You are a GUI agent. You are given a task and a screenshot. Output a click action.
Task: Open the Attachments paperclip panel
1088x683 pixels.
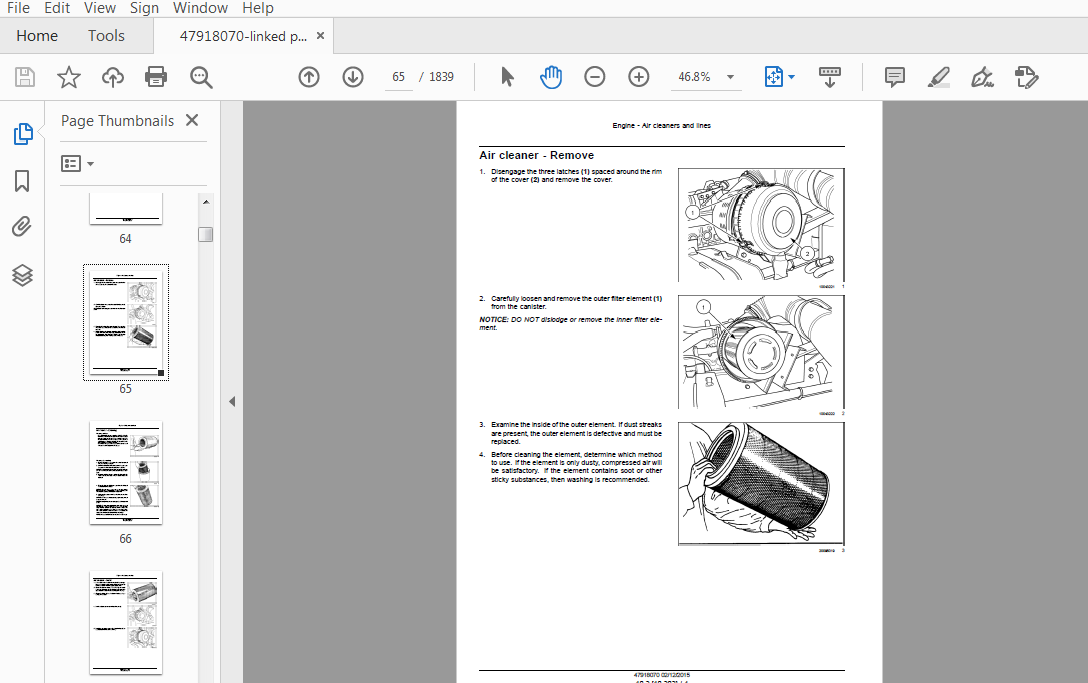22,227
